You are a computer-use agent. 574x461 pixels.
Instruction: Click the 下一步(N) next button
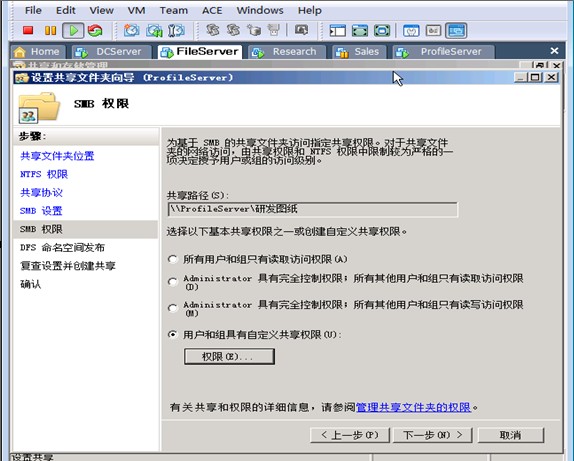click(x=432, y=435)
